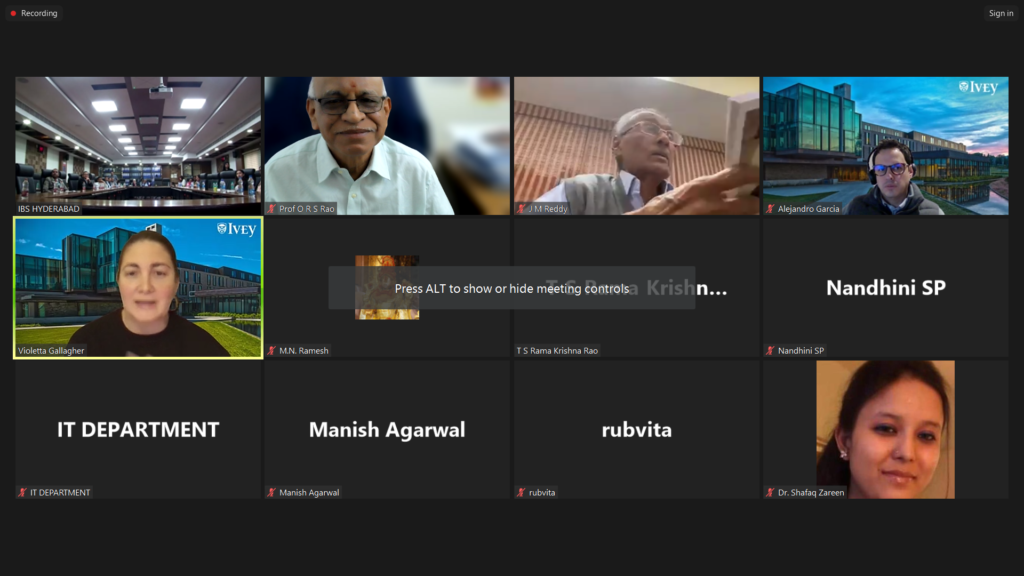Click muted mic icon beside IT DEPARTMENT label
The width and height of the screenshot is (1024, 576).
point(22,492)
